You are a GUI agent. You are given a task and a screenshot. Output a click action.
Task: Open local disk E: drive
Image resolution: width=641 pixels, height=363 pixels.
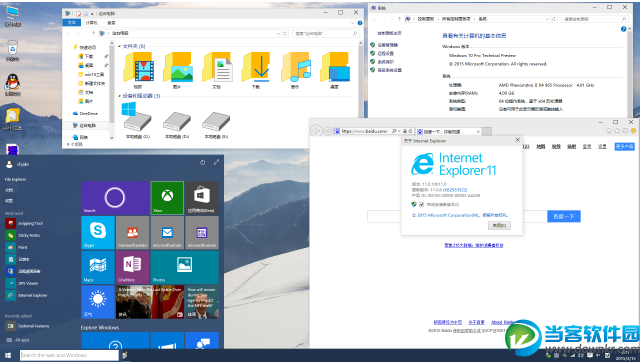click(216, 124)
